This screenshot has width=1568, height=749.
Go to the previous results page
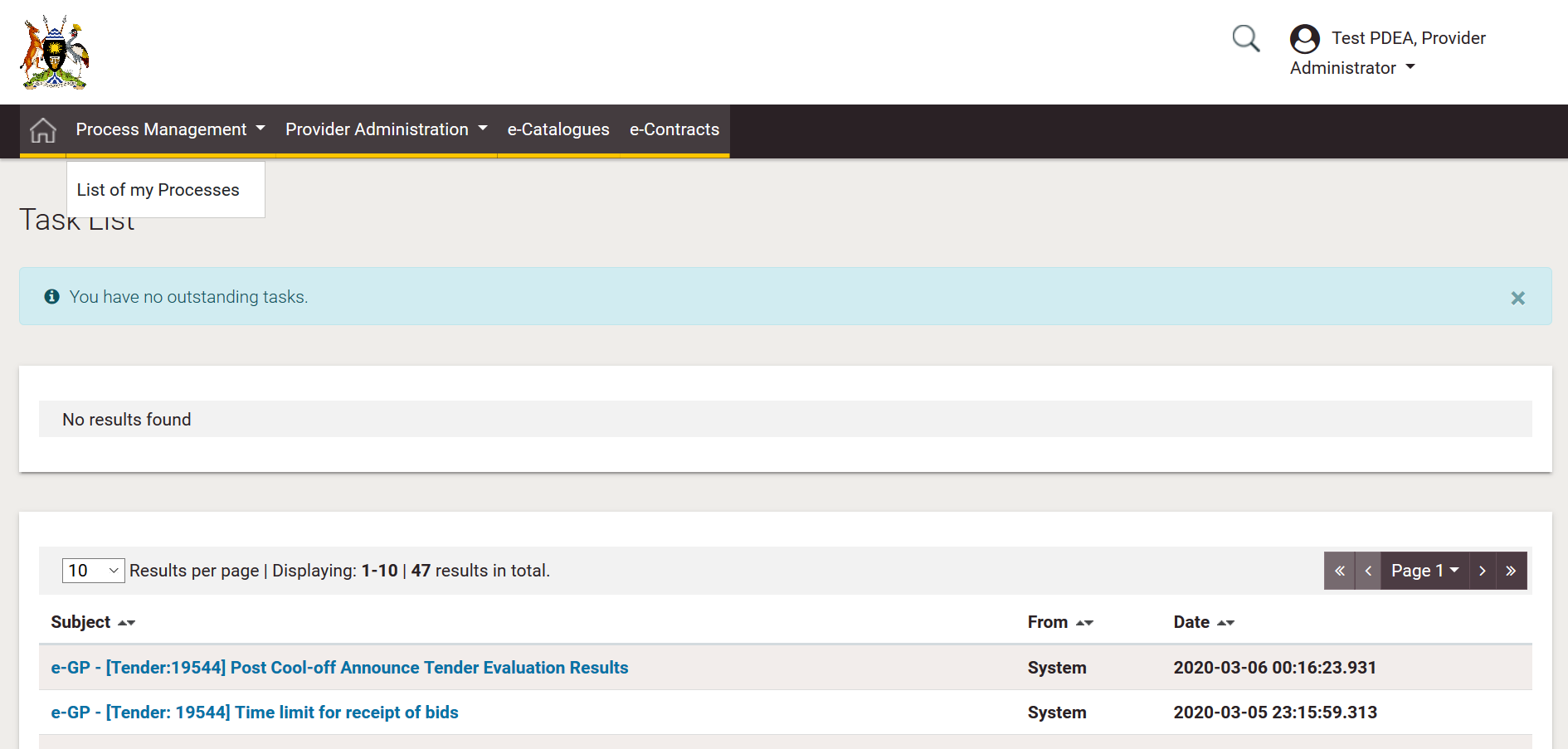[x=1368, y=571]
